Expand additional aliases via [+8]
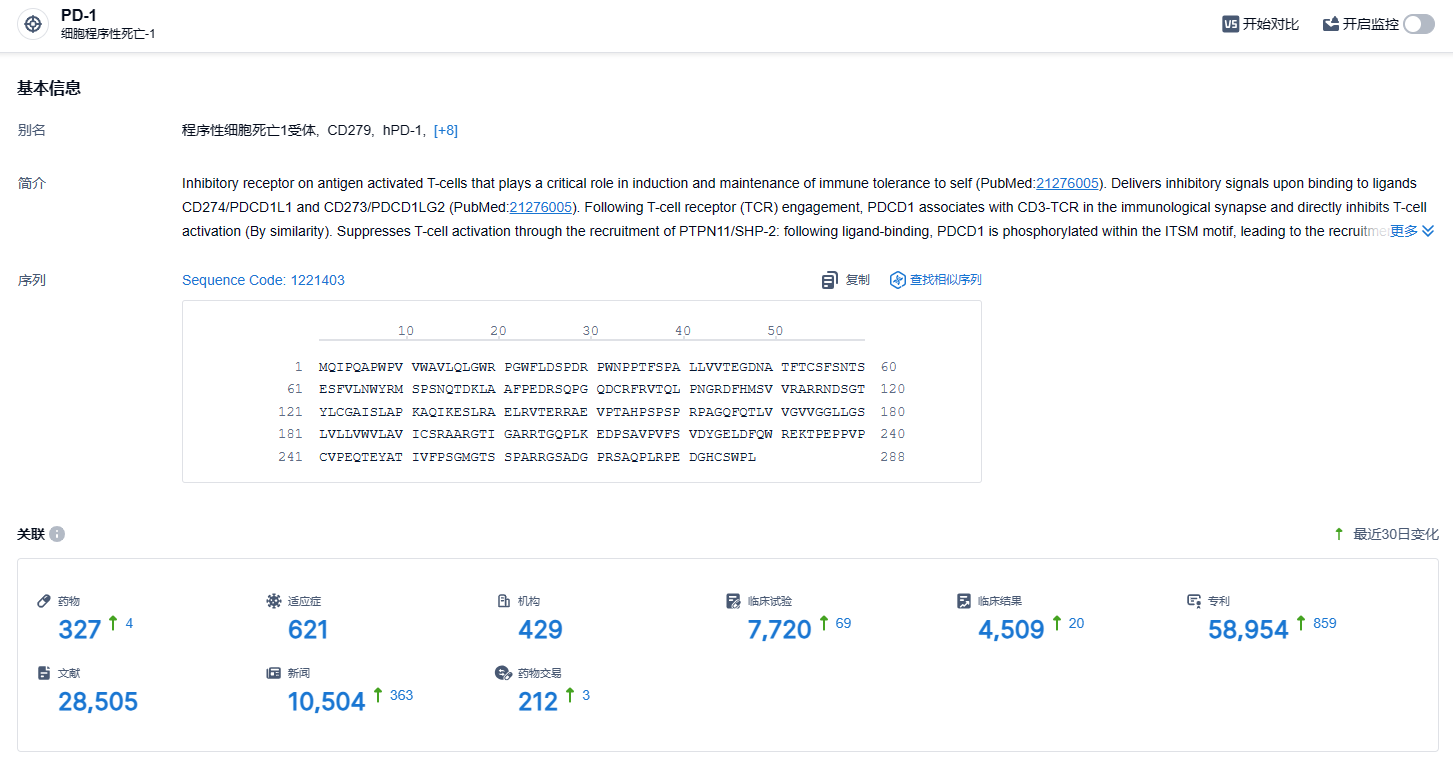The width and height of the screenshot is (1453, 759). [445, 130]
